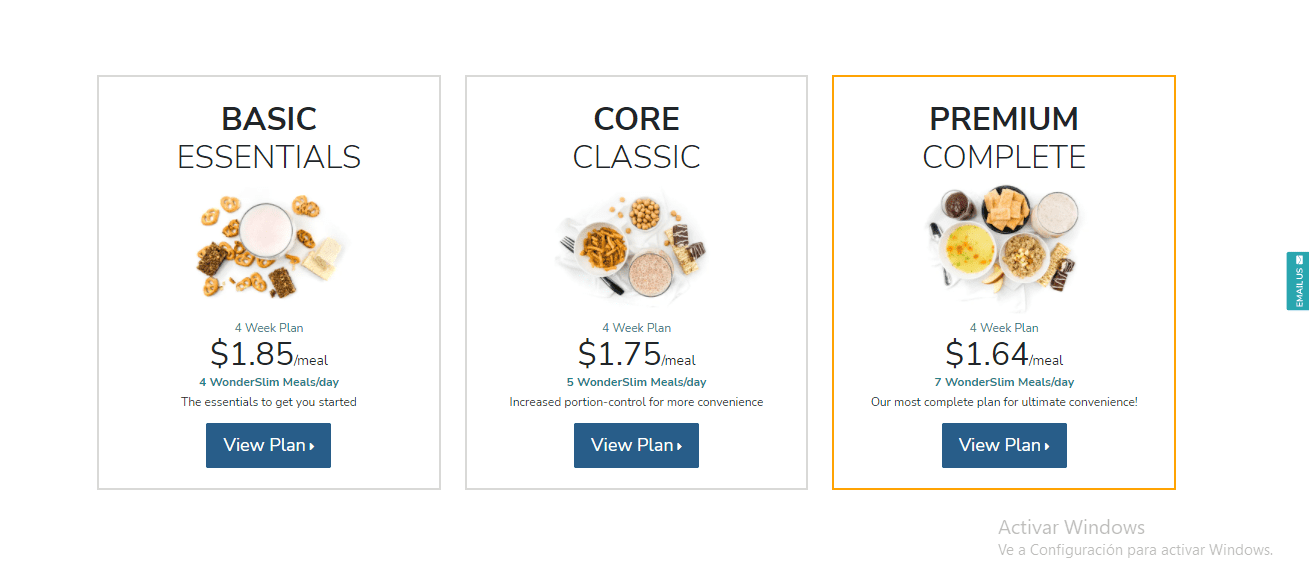1309x568 pixels.
Task: Click the $1.75 per meal price
Action: 636,354
